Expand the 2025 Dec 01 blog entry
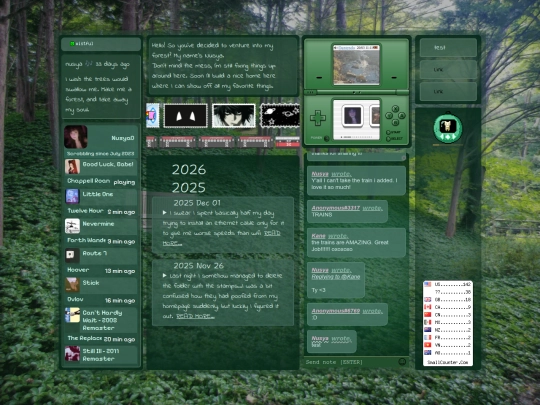 pos(165,213)
